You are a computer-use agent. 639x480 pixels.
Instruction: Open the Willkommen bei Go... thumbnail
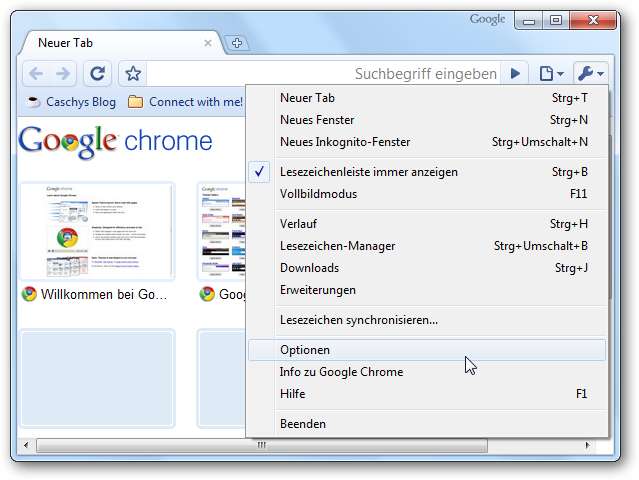[97, 231]
